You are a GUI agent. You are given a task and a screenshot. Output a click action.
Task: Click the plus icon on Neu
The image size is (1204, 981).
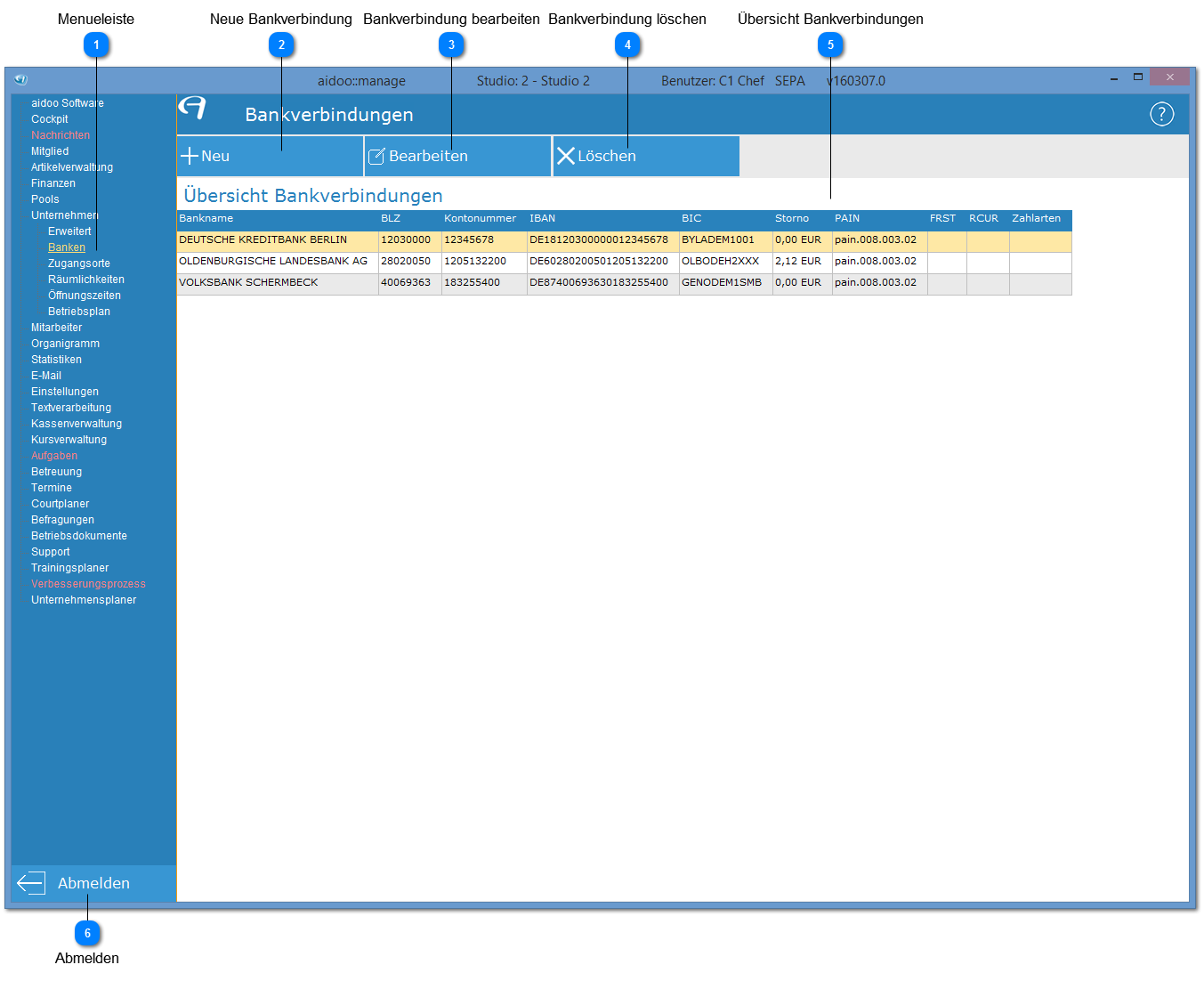(190, 156)
